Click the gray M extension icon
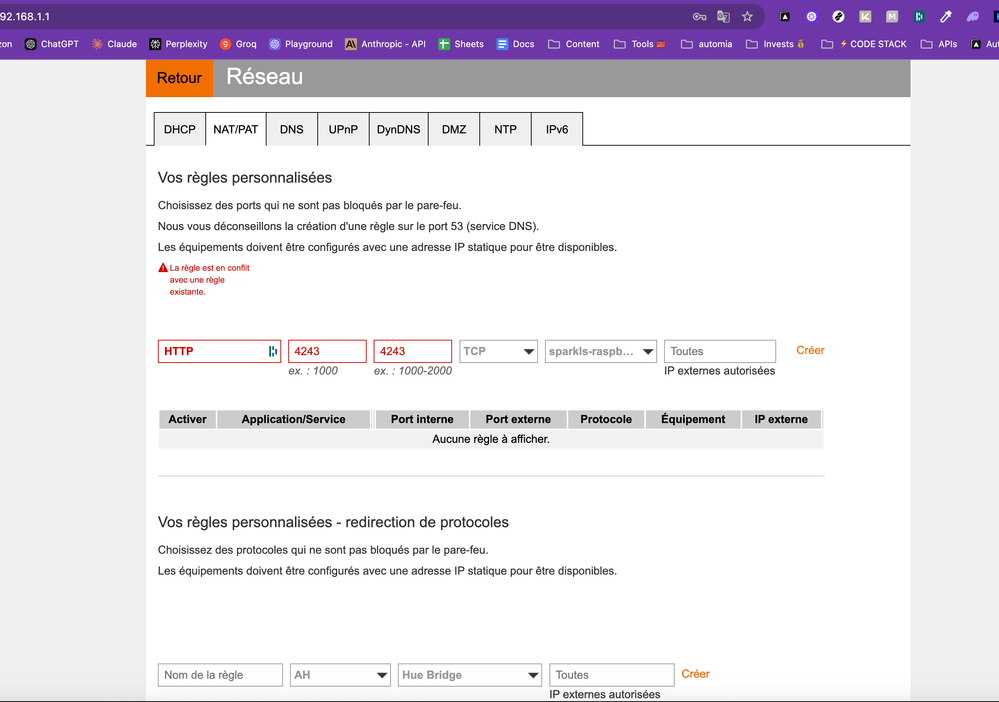Screen dimensions: 999x702 [892, 16]
